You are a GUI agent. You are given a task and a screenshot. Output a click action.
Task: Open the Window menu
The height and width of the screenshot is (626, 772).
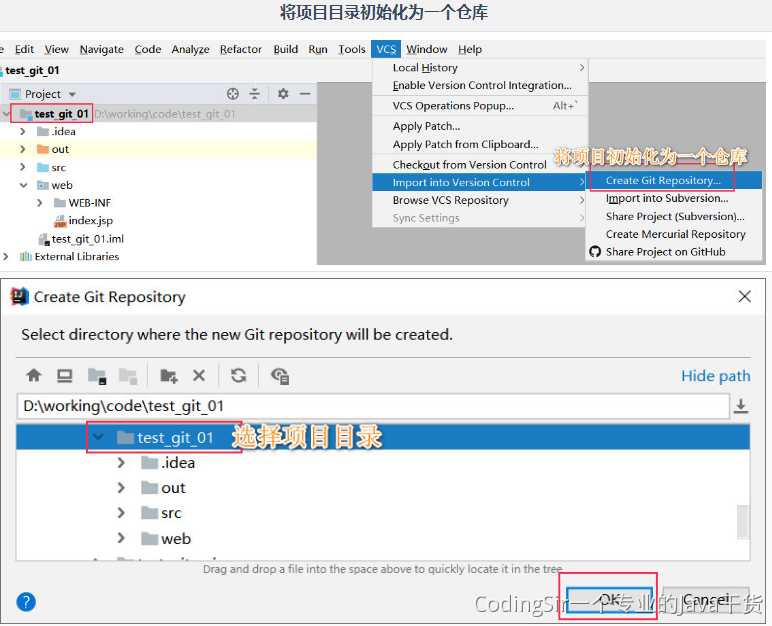pos(427,49)
